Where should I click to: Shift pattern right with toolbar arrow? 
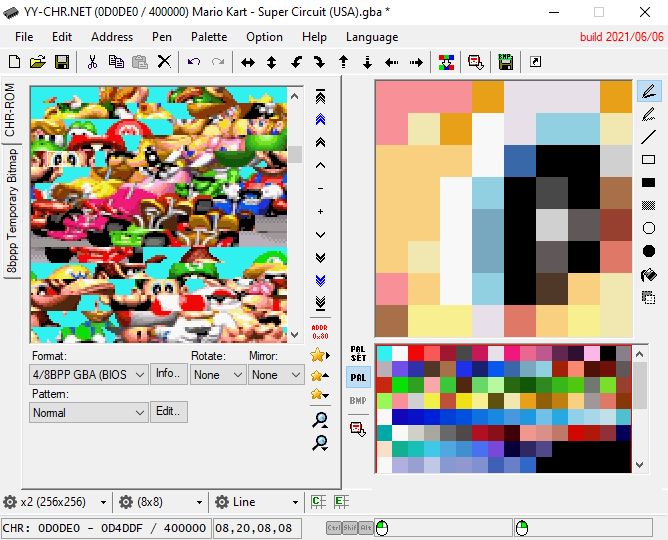(416, 63)
